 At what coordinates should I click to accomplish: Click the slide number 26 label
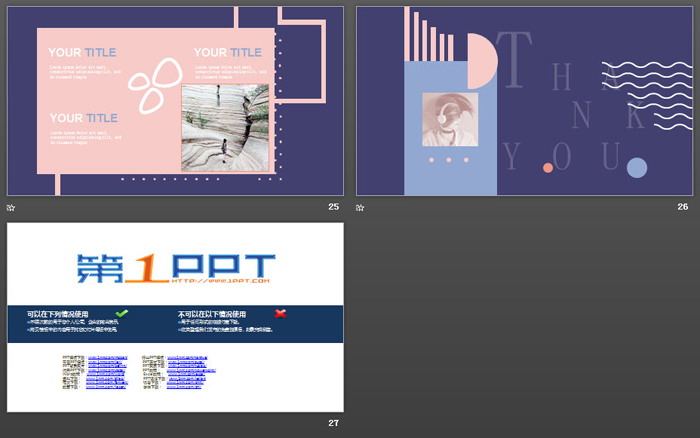pyautogui.click(x=683, y=207)
